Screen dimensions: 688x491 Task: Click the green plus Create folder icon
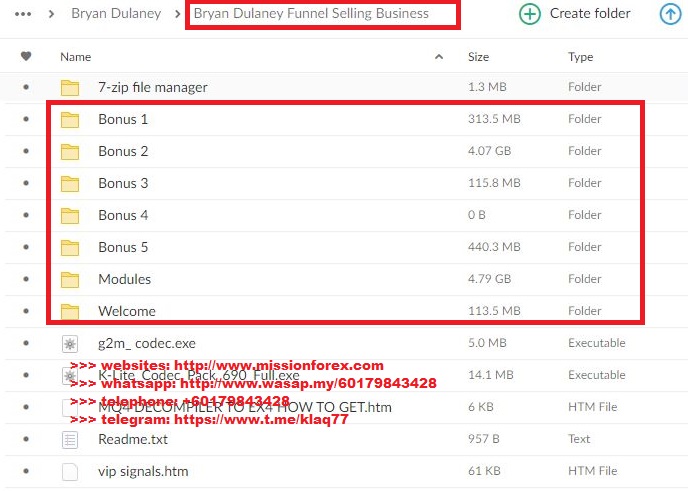tap(530, 14)
